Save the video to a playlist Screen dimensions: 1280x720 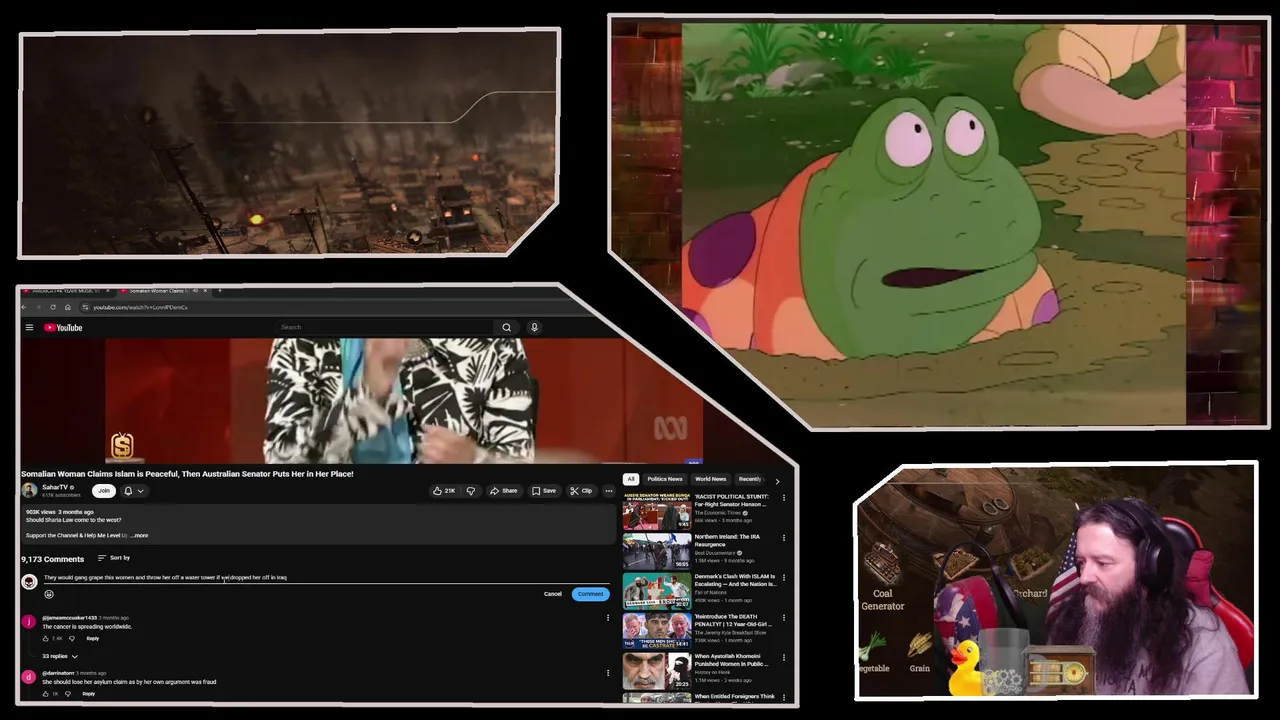544,491
